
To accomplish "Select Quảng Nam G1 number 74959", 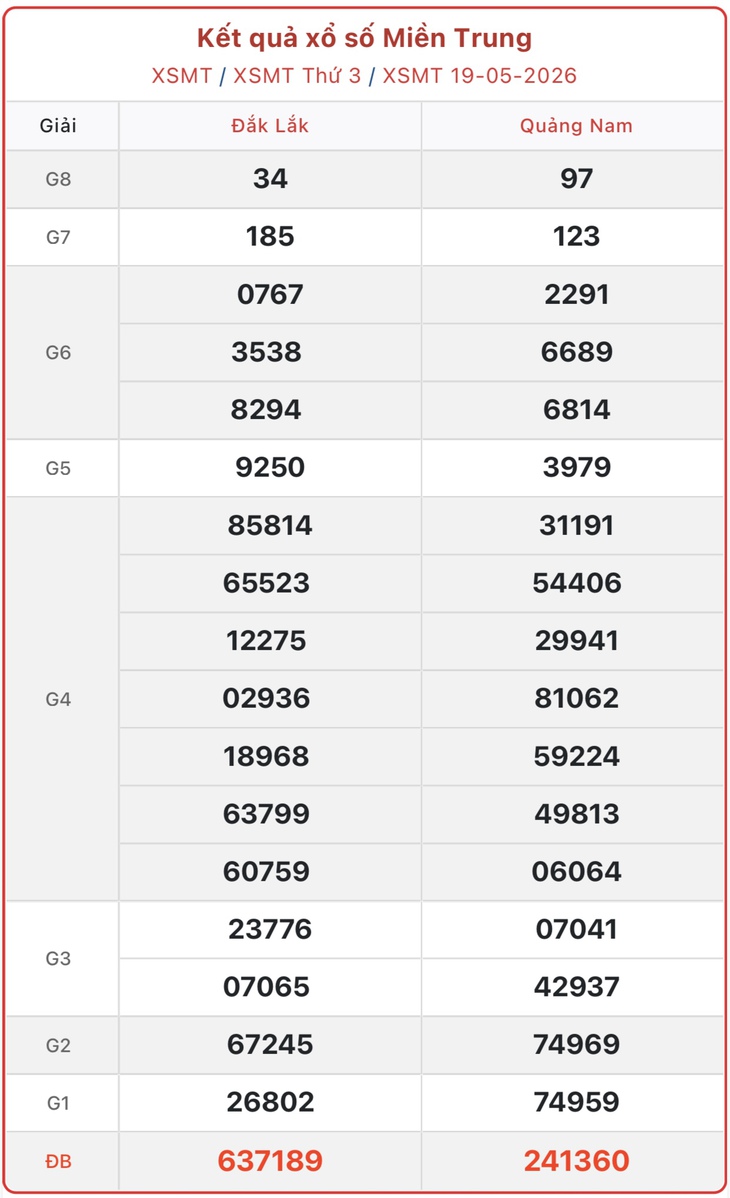I will (x=576, y=1102).
